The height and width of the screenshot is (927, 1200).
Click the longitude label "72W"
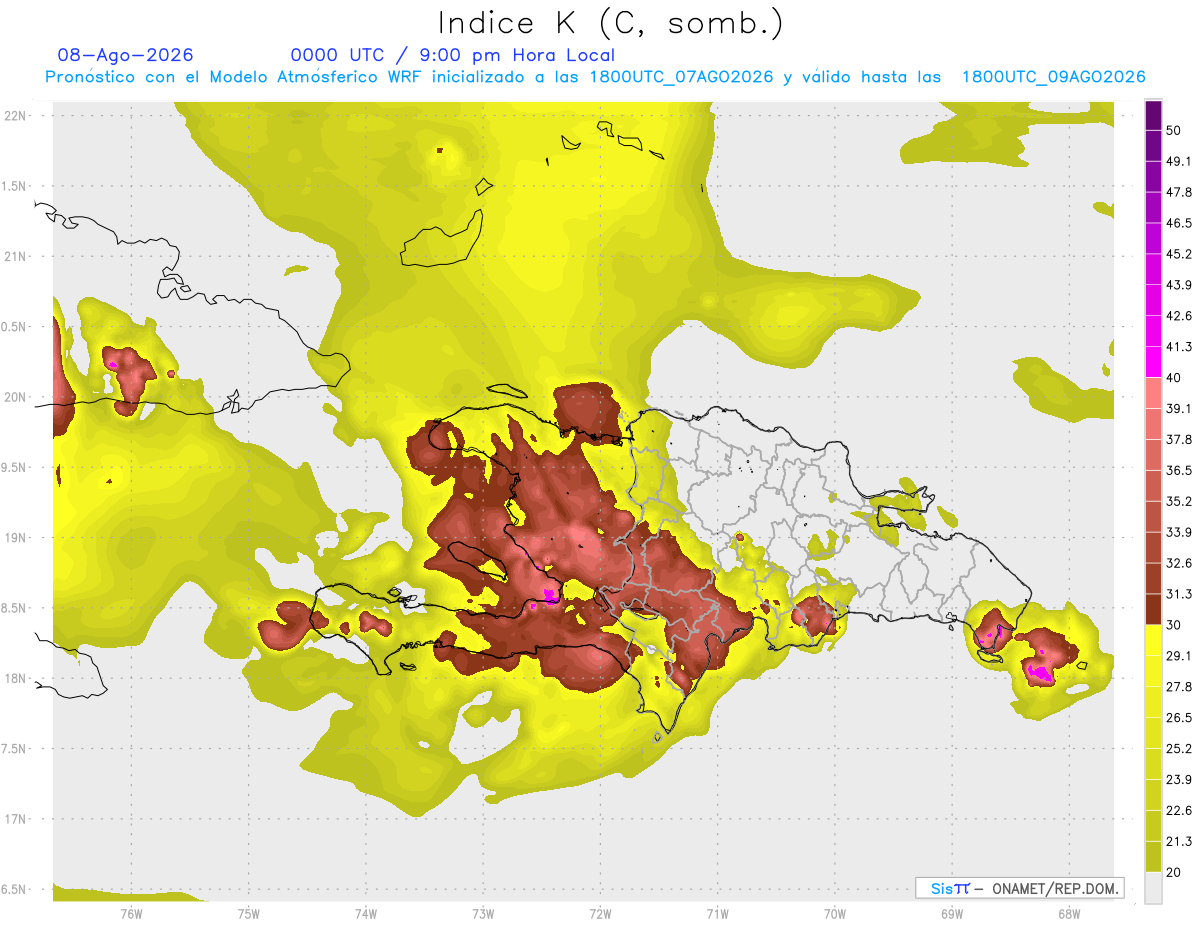[x=600, y=912]
